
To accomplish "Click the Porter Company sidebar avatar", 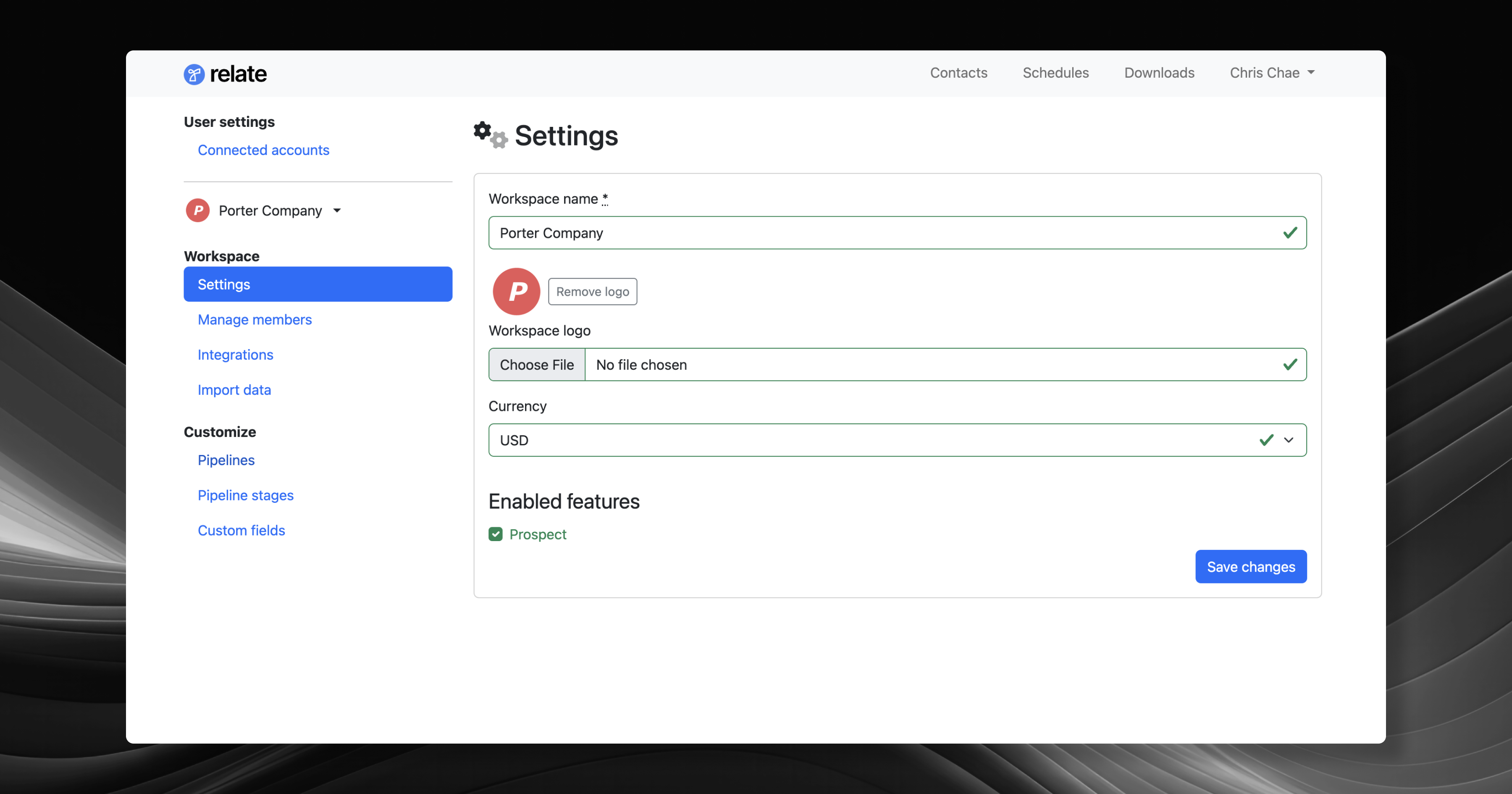I will click(198, 210).
